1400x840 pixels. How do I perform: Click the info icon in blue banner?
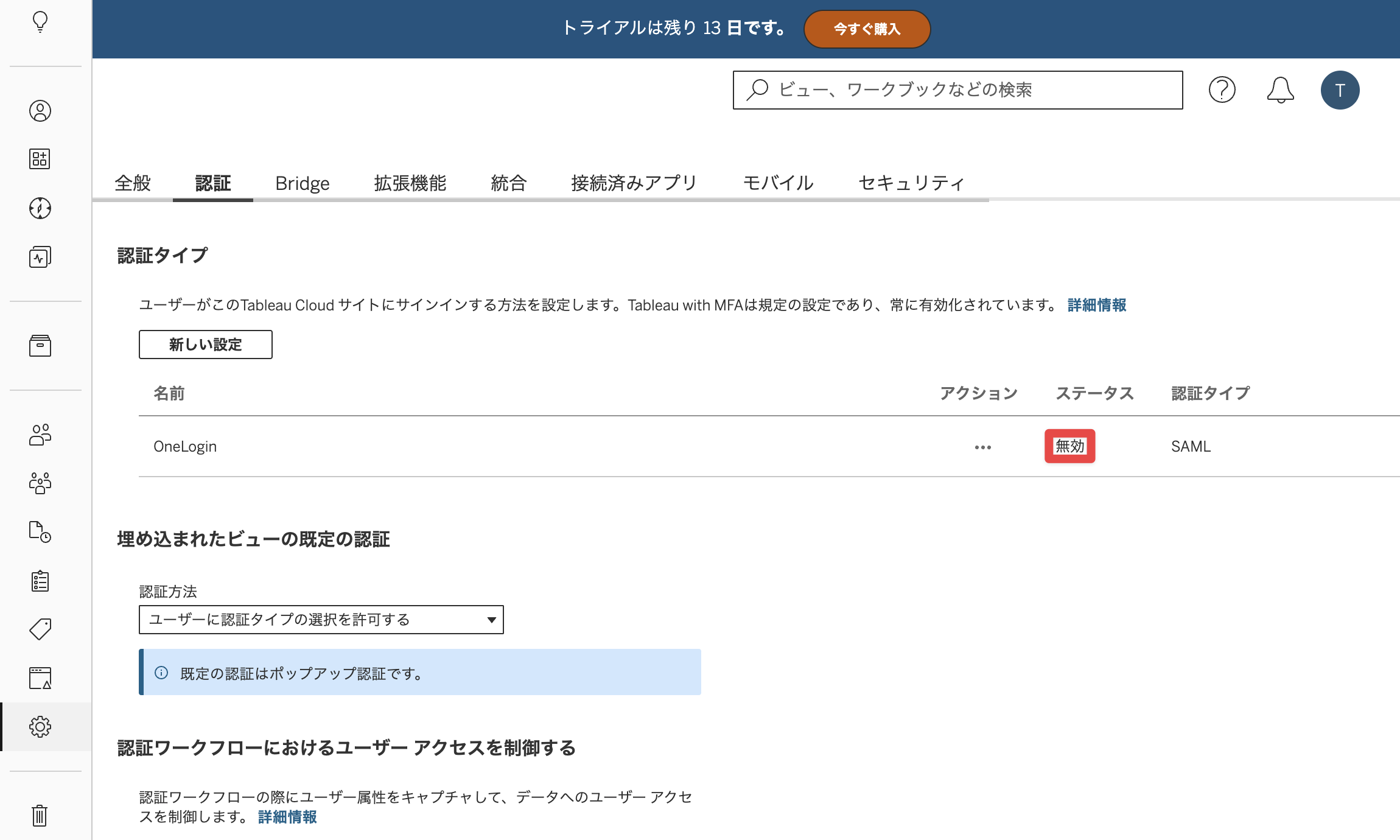[161, 673]
